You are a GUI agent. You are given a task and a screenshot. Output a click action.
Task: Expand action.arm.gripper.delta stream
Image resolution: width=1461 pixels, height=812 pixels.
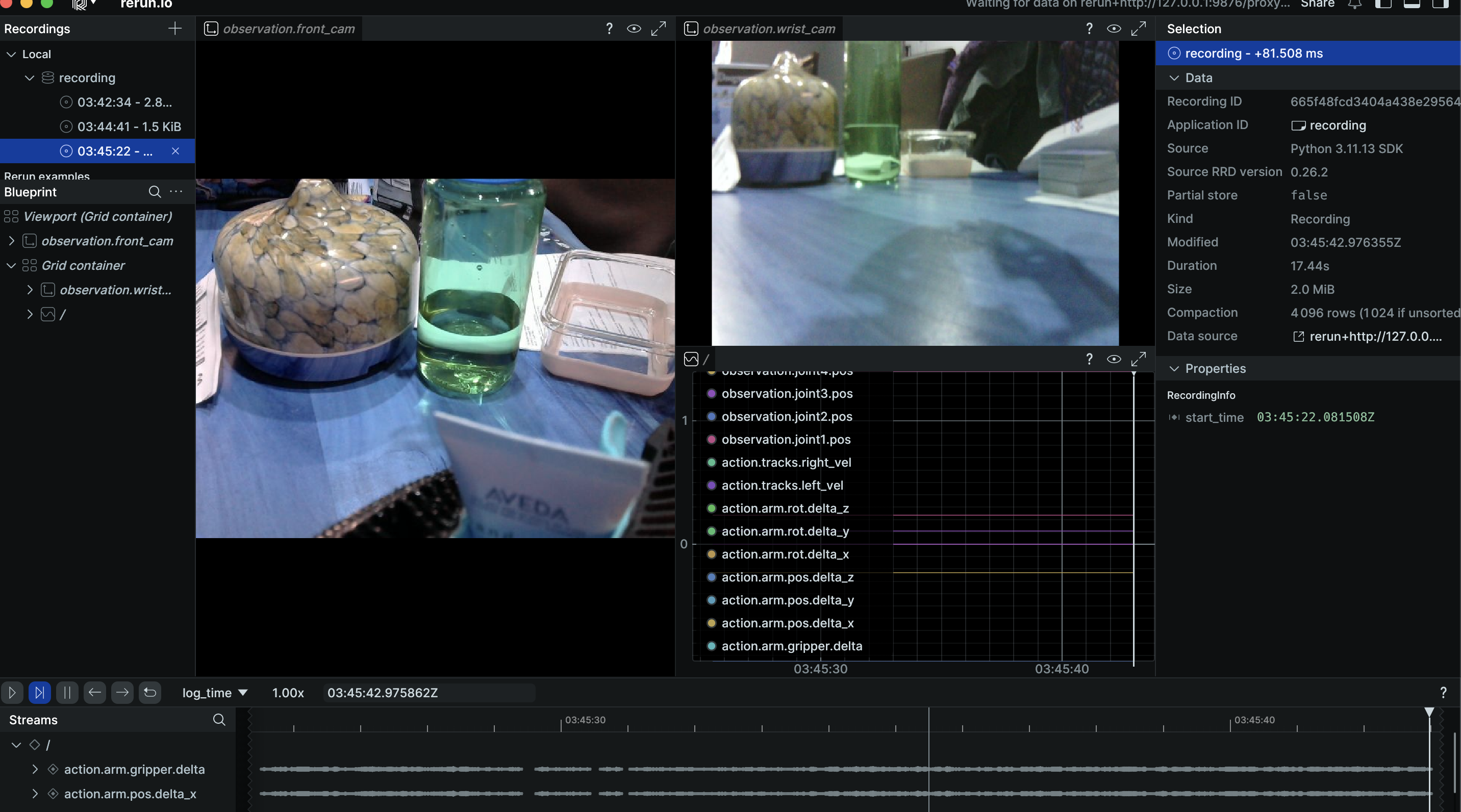35,769
